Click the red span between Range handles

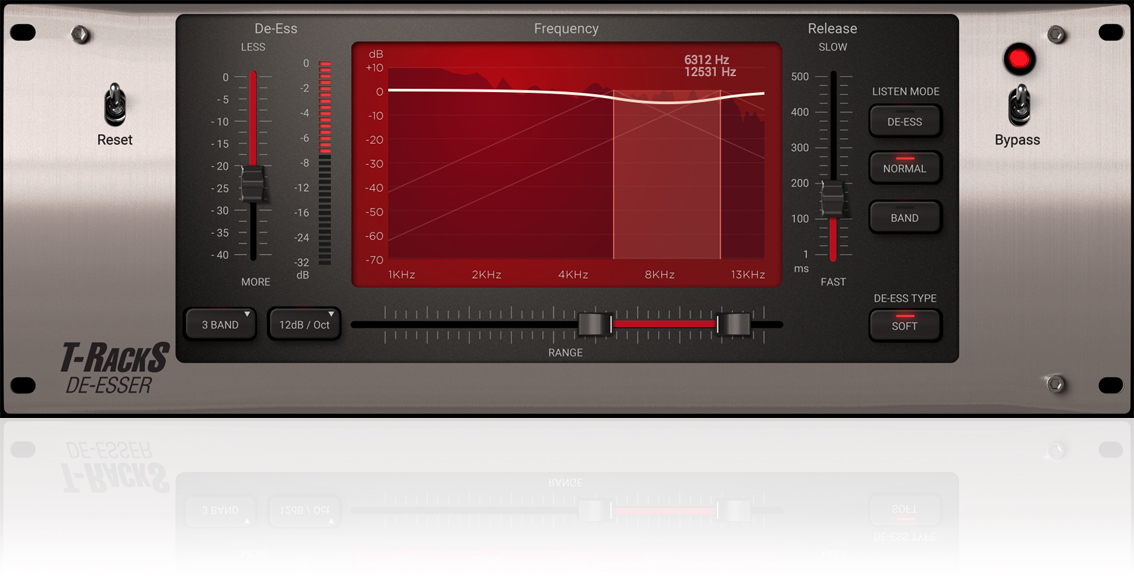pos(664,324)
